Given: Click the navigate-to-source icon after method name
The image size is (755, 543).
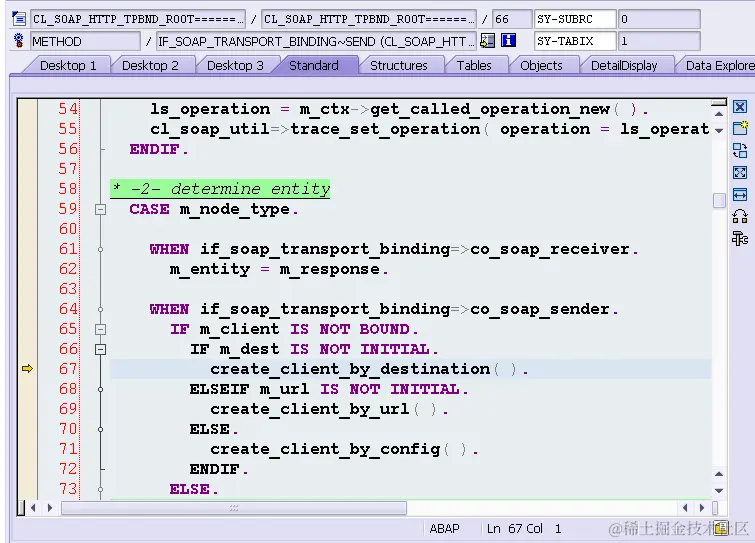Looking at the screenshot, I should [487, 40].
